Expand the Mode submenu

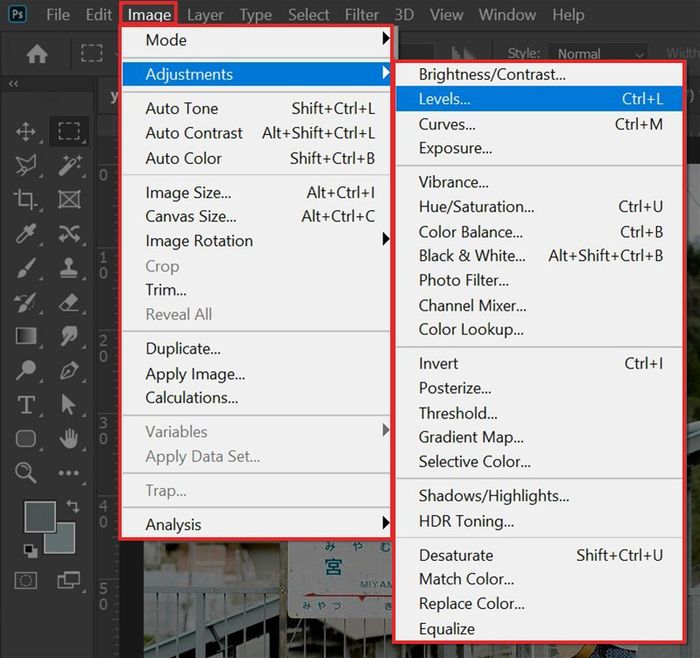tap(257, 40)
